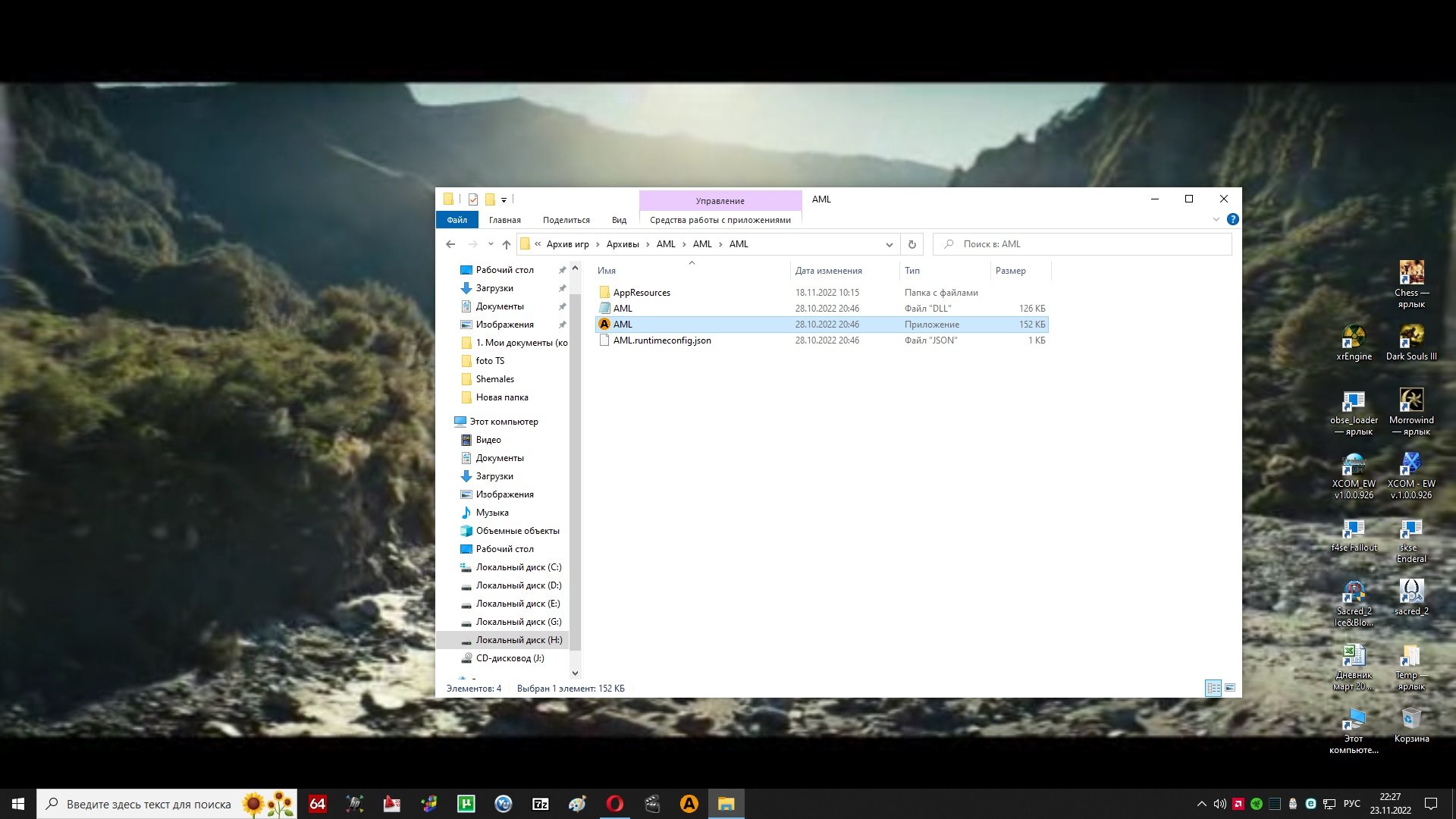
Task: Open the Файл ribbon tab
Action: click(457, 220)
